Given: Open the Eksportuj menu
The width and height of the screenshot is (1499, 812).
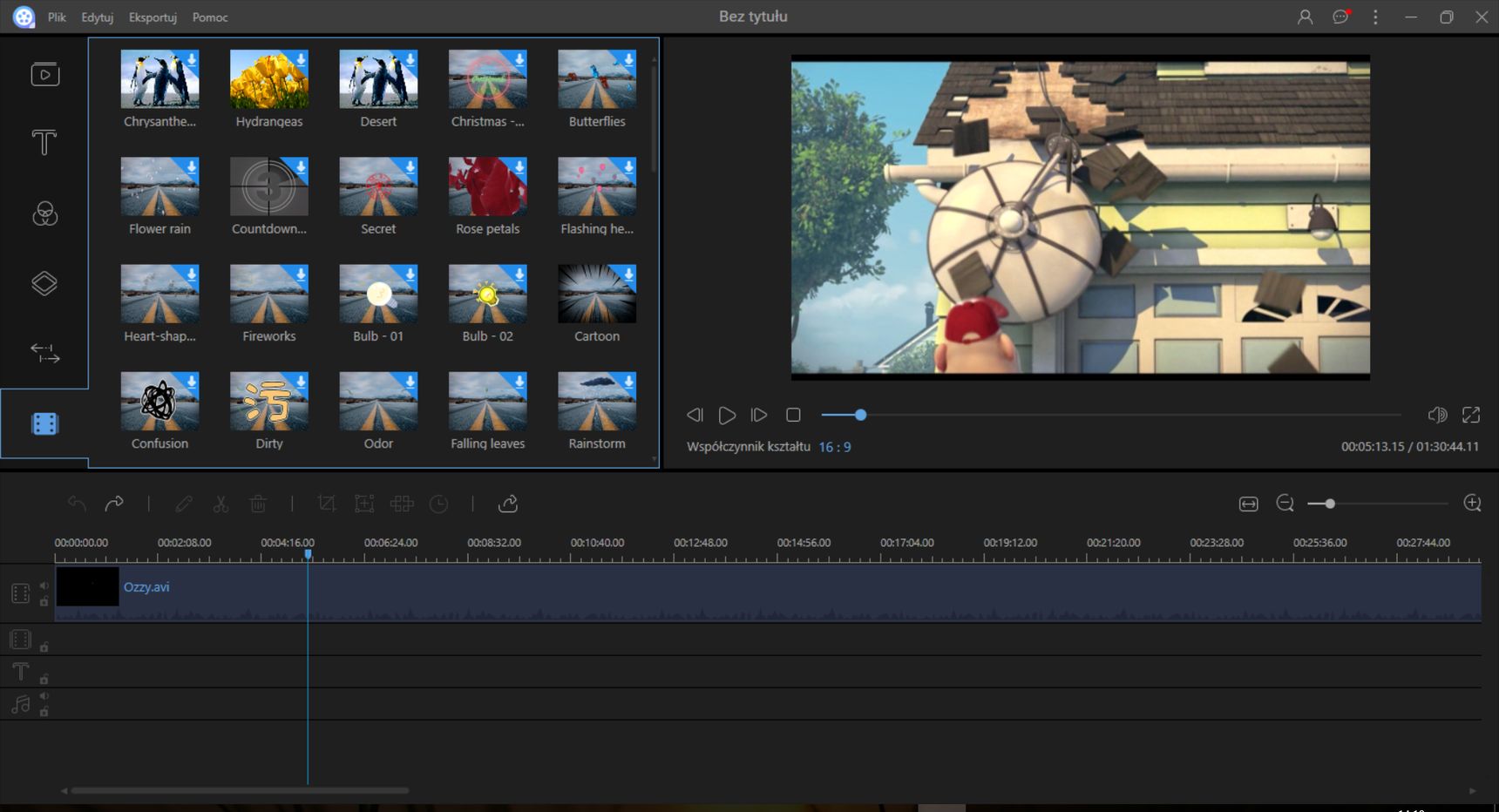Looking at the screenshot, I should pos(153,17).
